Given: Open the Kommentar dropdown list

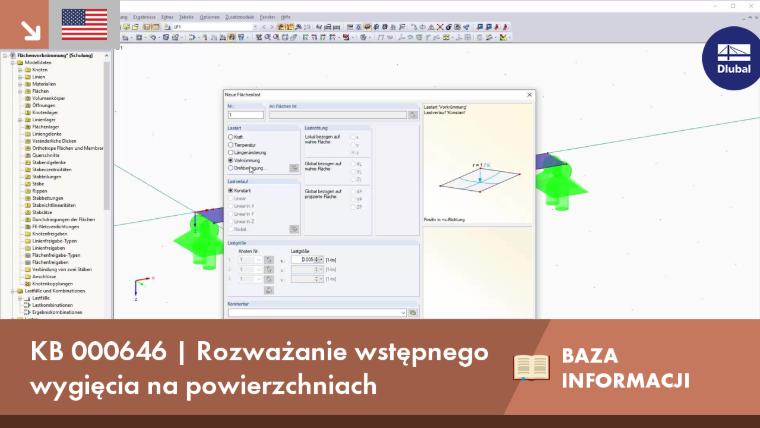Looking at the screenshot, I should [x=403, y=313].
